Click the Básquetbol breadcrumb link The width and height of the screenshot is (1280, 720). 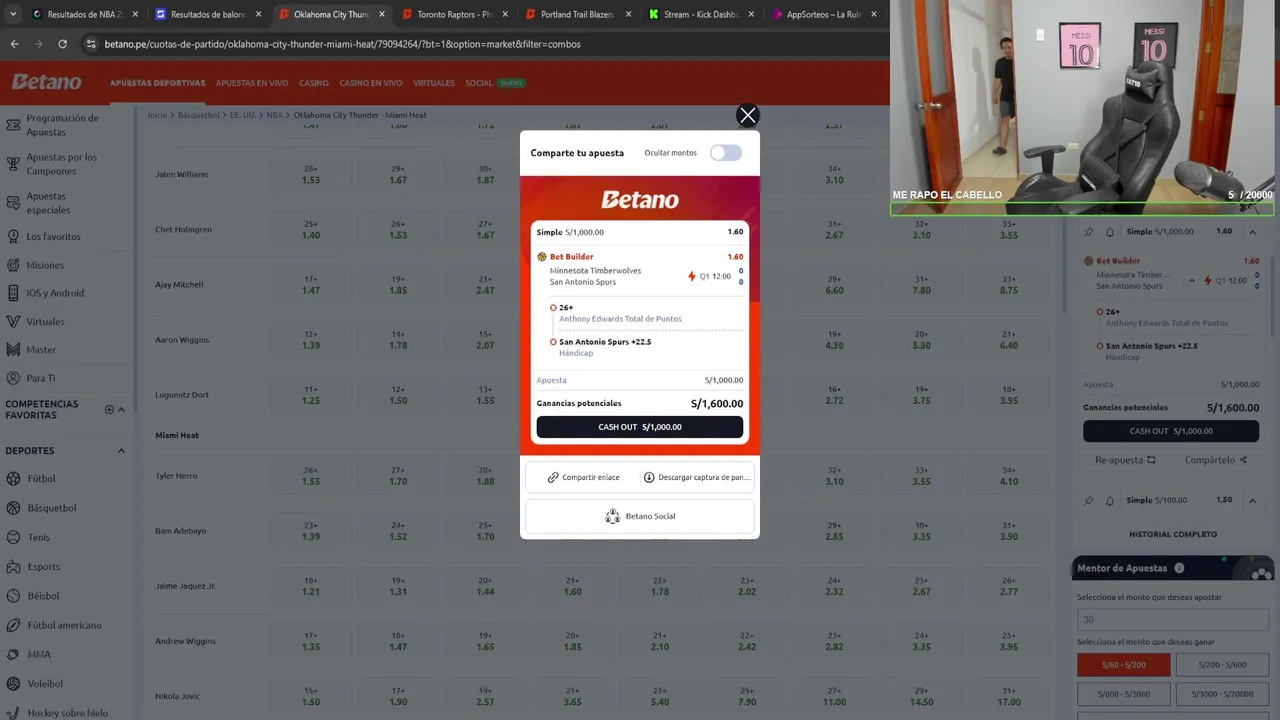click(198, 115)
